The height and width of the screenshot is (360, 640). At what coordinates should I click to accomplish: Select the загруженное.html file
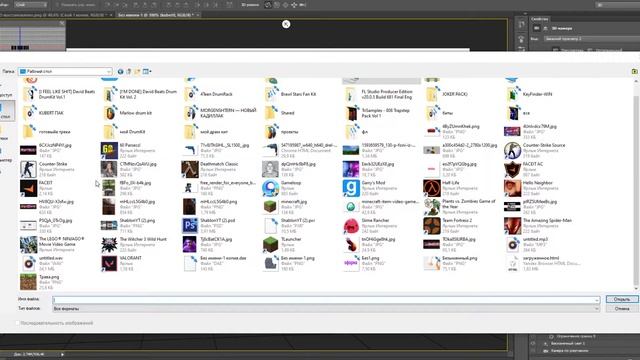543,263
